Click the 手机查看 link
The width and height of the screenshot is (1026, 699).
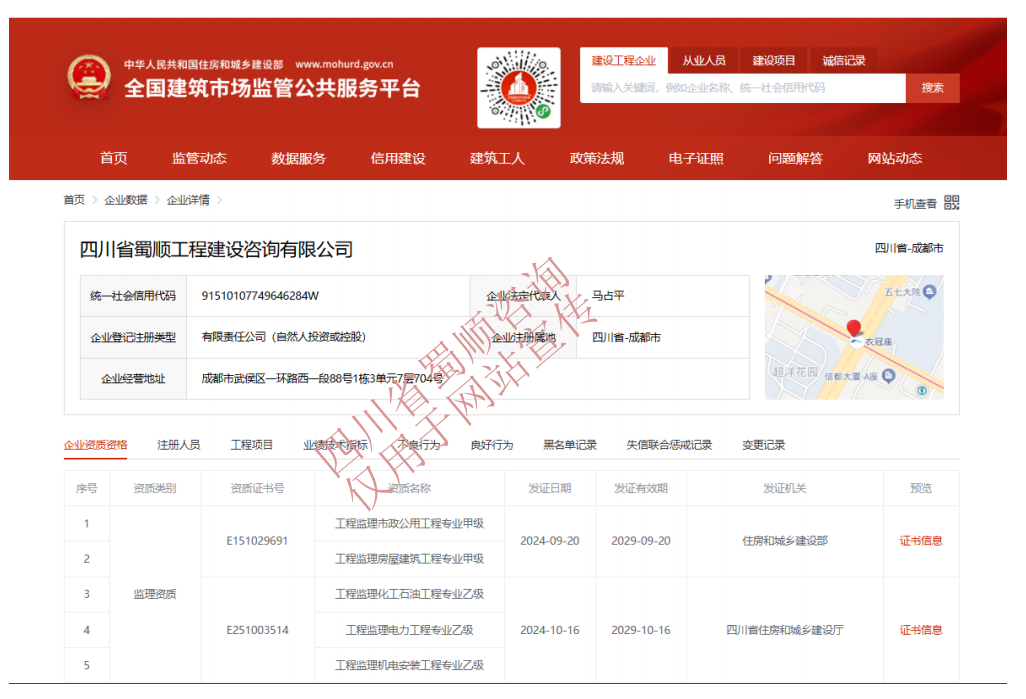(915, 204)
